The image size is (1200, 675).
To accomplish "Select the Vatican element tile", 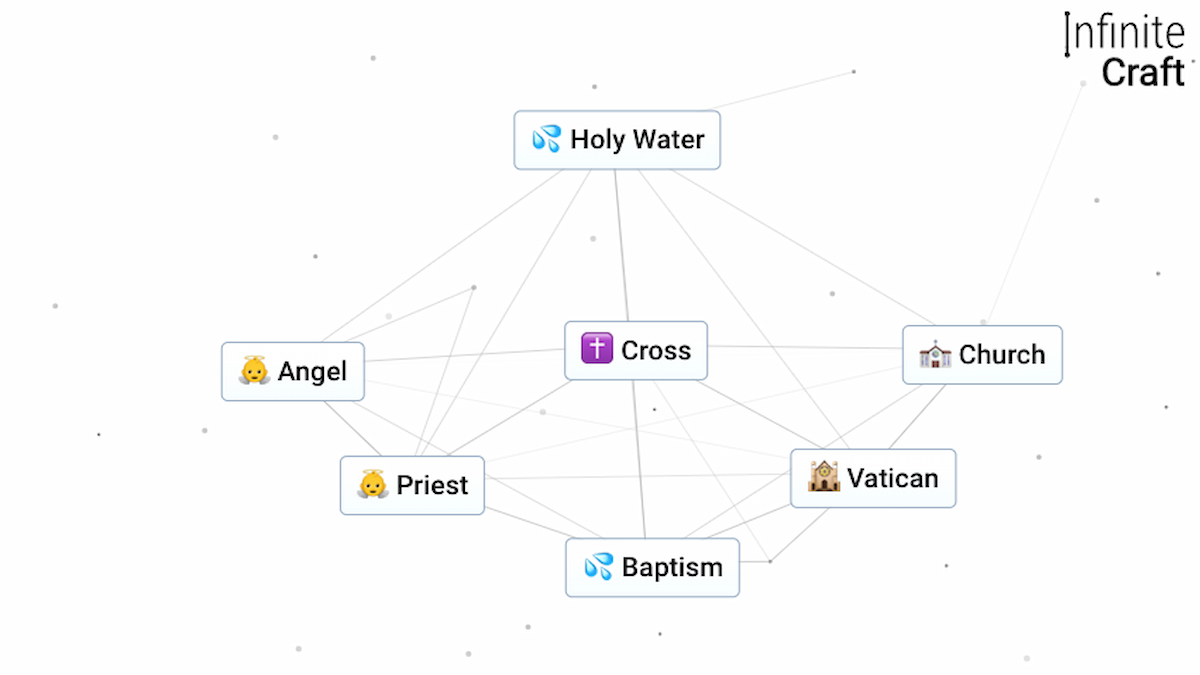I will tap(873, 478).
